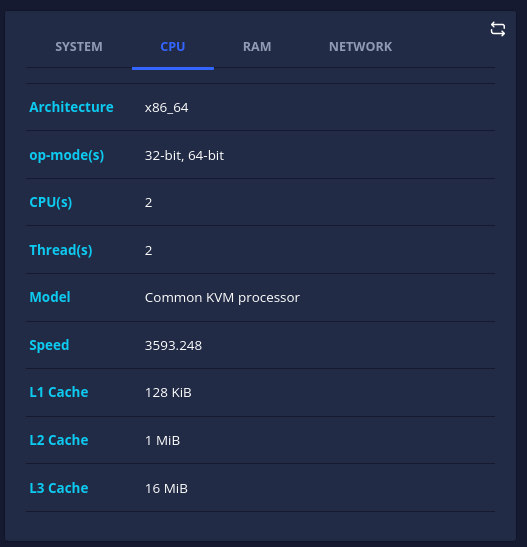Select the 128 KiB value
Screen dimensions: 527x547
click(x=168, y=392)
